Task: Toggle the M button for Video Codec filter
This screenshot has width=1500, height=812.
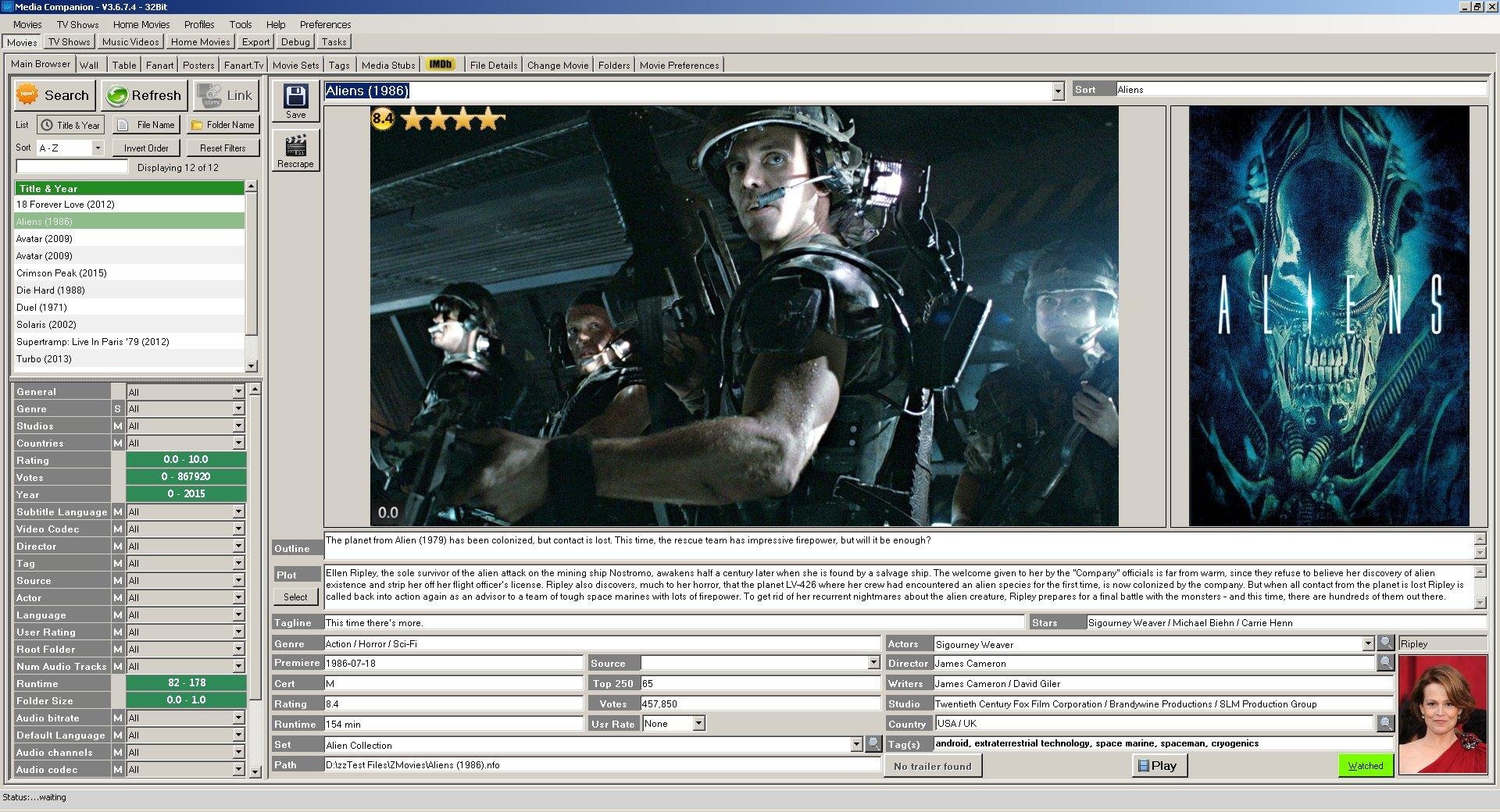Action: tap(118, 529)
